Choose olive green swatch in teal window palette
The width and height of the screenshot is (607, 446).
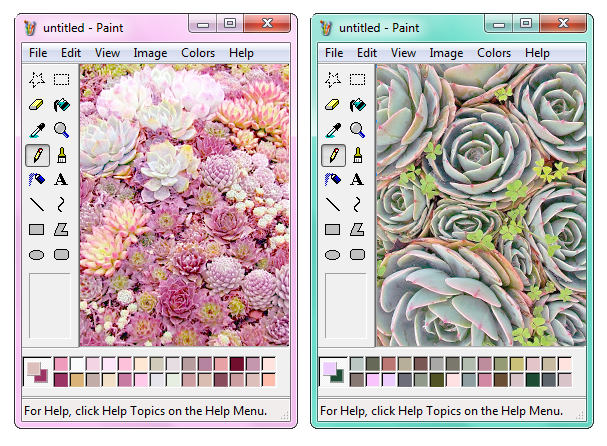[437, 380]
